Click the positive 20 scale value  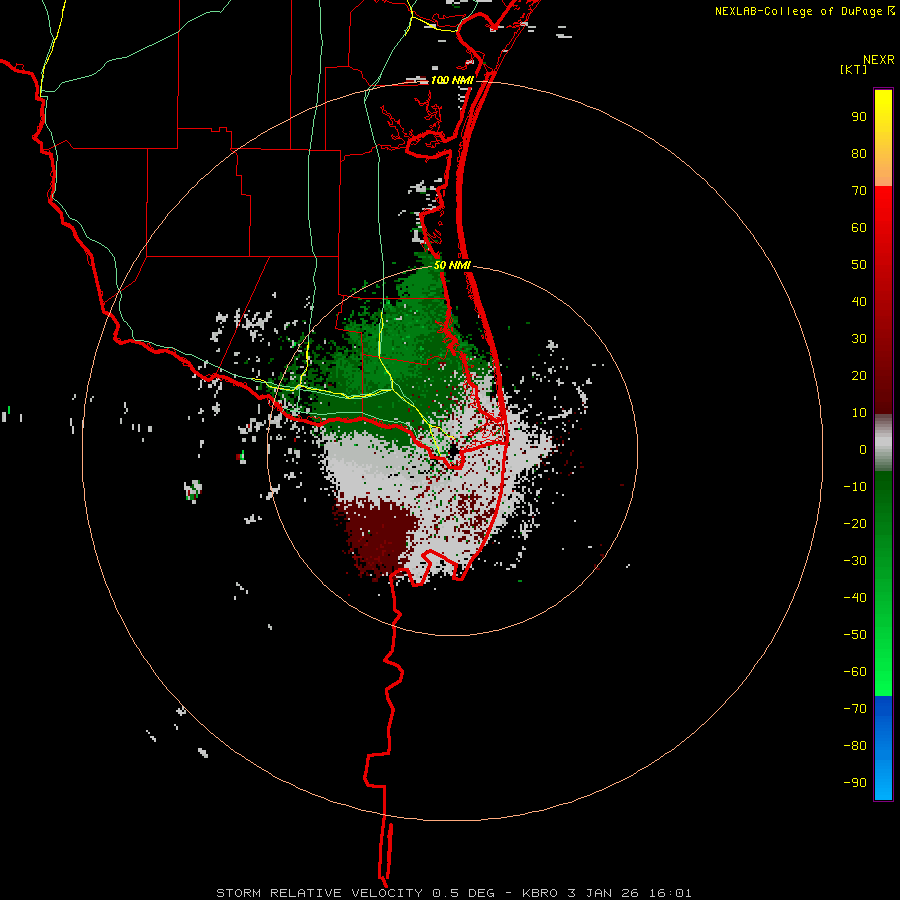859,376
